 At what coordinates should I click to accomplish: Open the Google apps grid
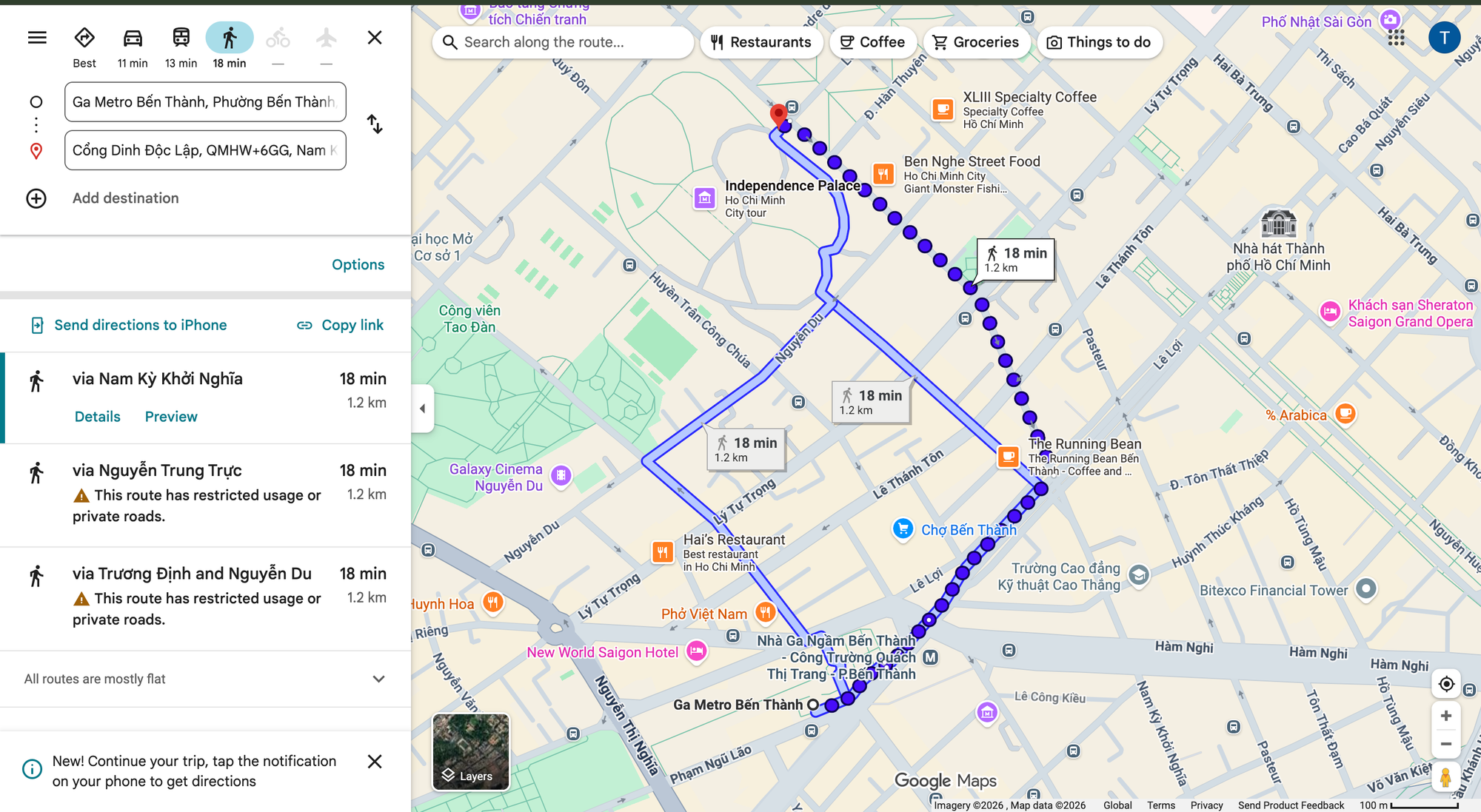click(1397, 37)
